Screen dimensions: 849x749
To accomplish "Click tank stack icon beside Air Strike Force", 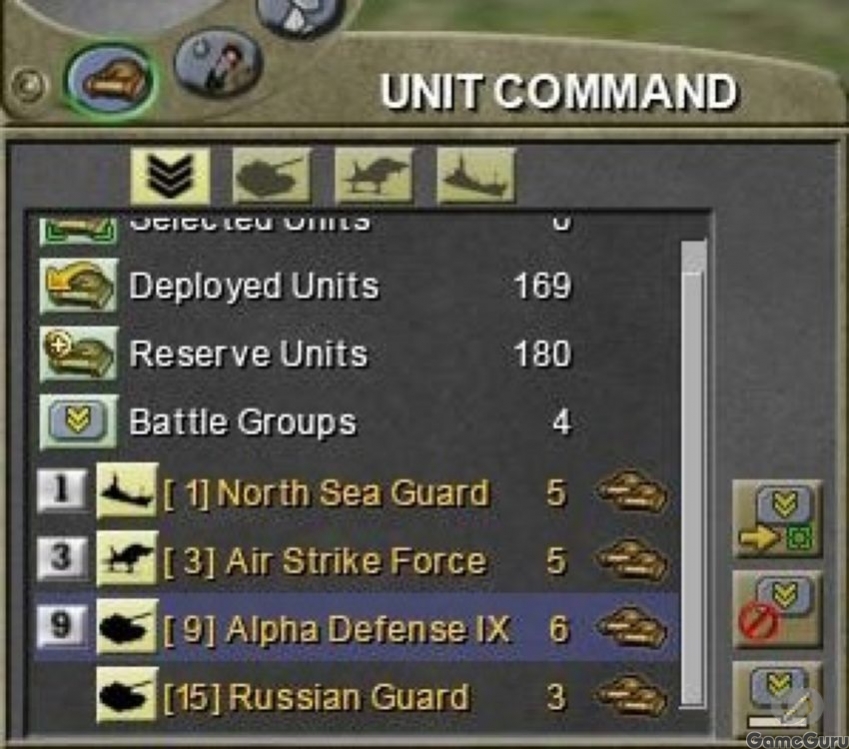I will (x=631, y=560).
